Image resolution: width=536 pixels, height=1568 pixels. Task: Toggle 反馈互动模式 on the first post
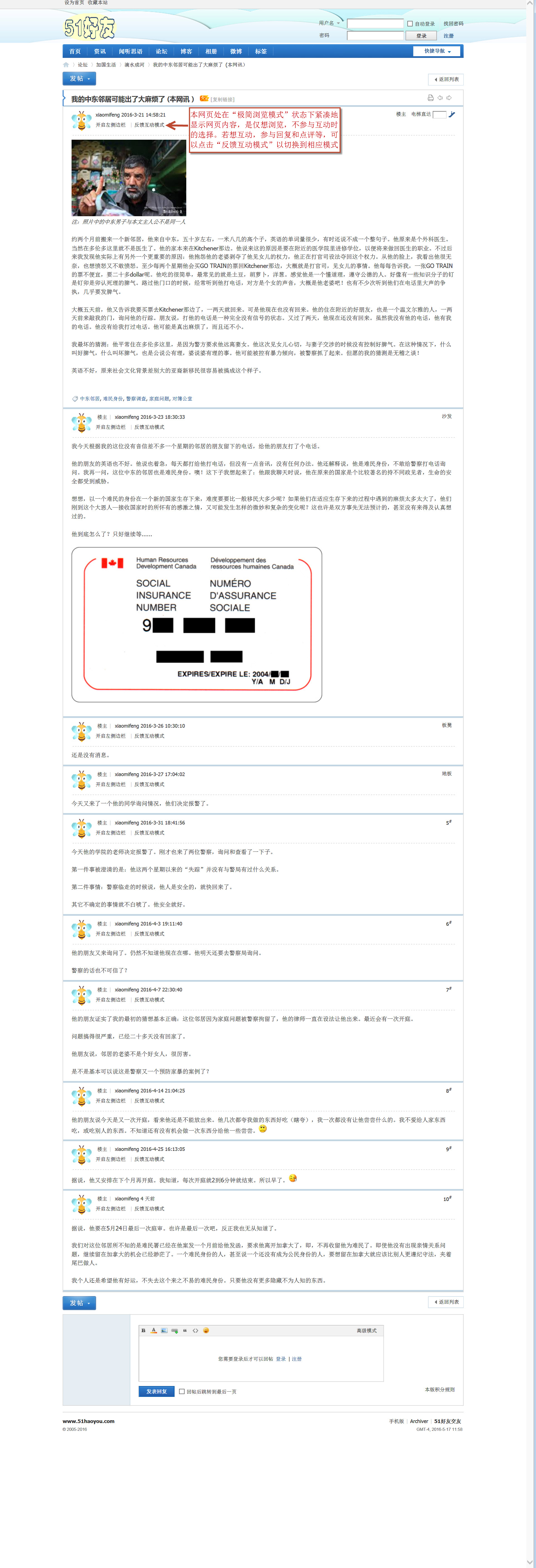pos(149,125)
